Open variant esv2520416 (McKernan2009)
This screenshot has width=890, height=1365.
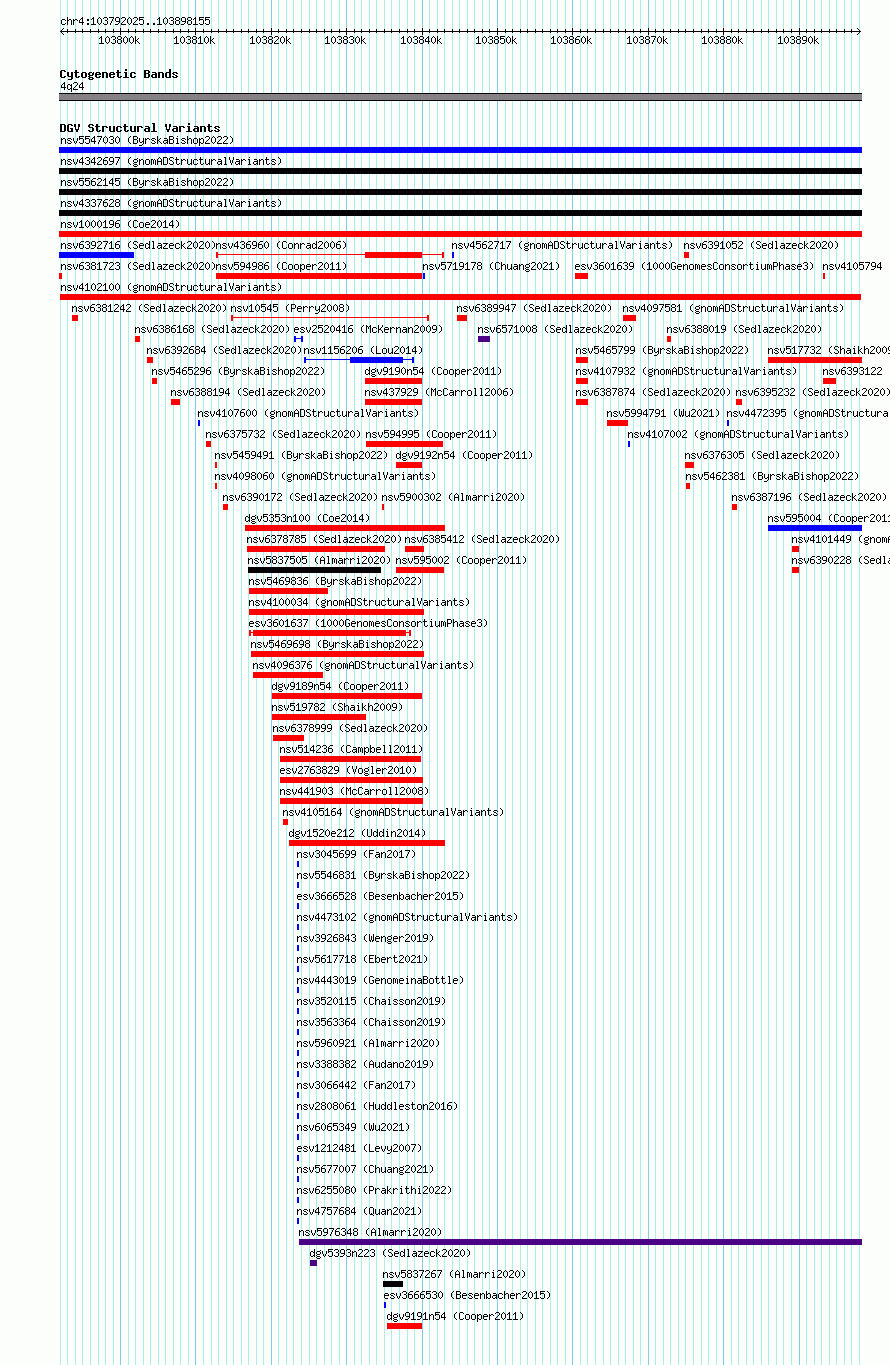368,329
